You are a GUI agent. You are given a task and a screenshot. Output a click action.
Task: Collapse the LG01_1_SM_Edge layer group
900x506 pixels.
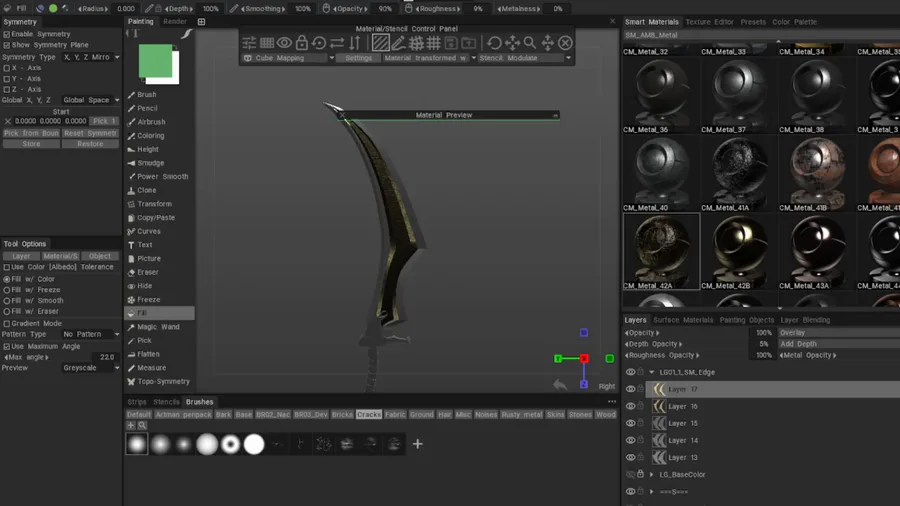click(651, 372)
